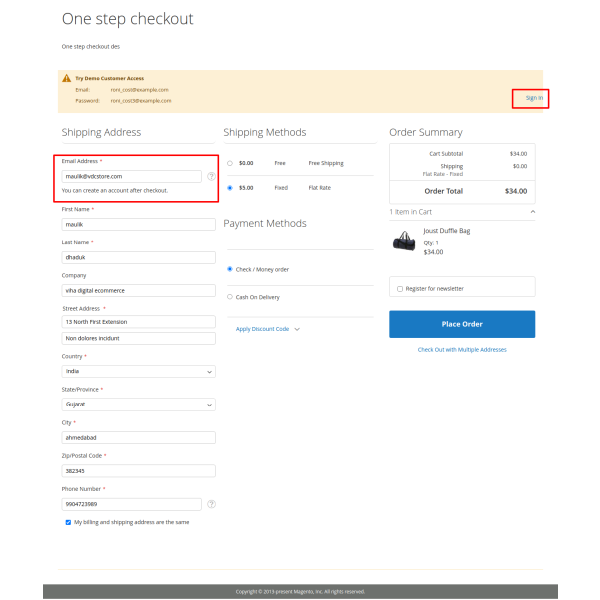Select the Flat Rate shipping option
600x600 pixels.
point(230,187)
